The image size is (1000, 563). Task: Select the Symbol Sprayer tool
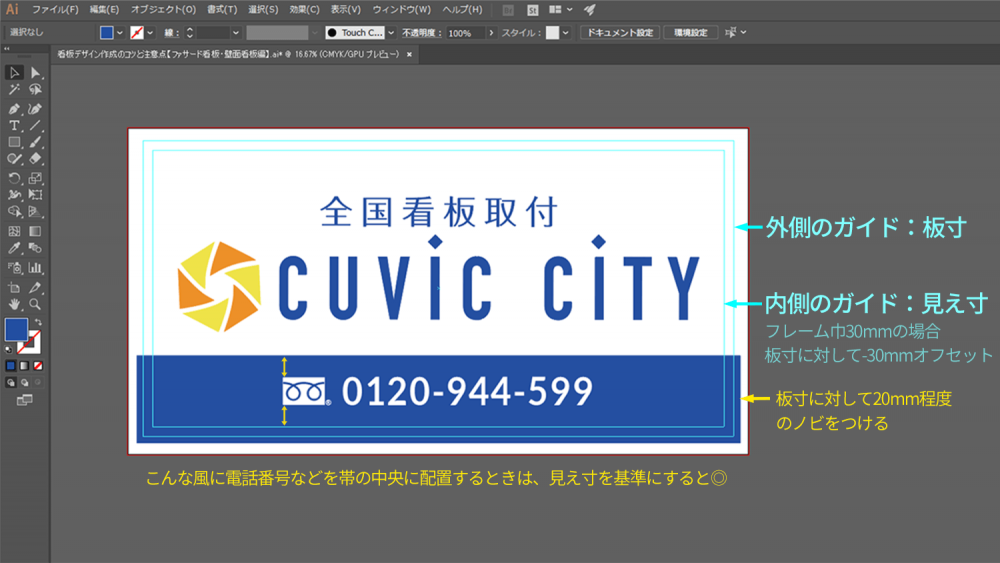(x=14, y=268)
